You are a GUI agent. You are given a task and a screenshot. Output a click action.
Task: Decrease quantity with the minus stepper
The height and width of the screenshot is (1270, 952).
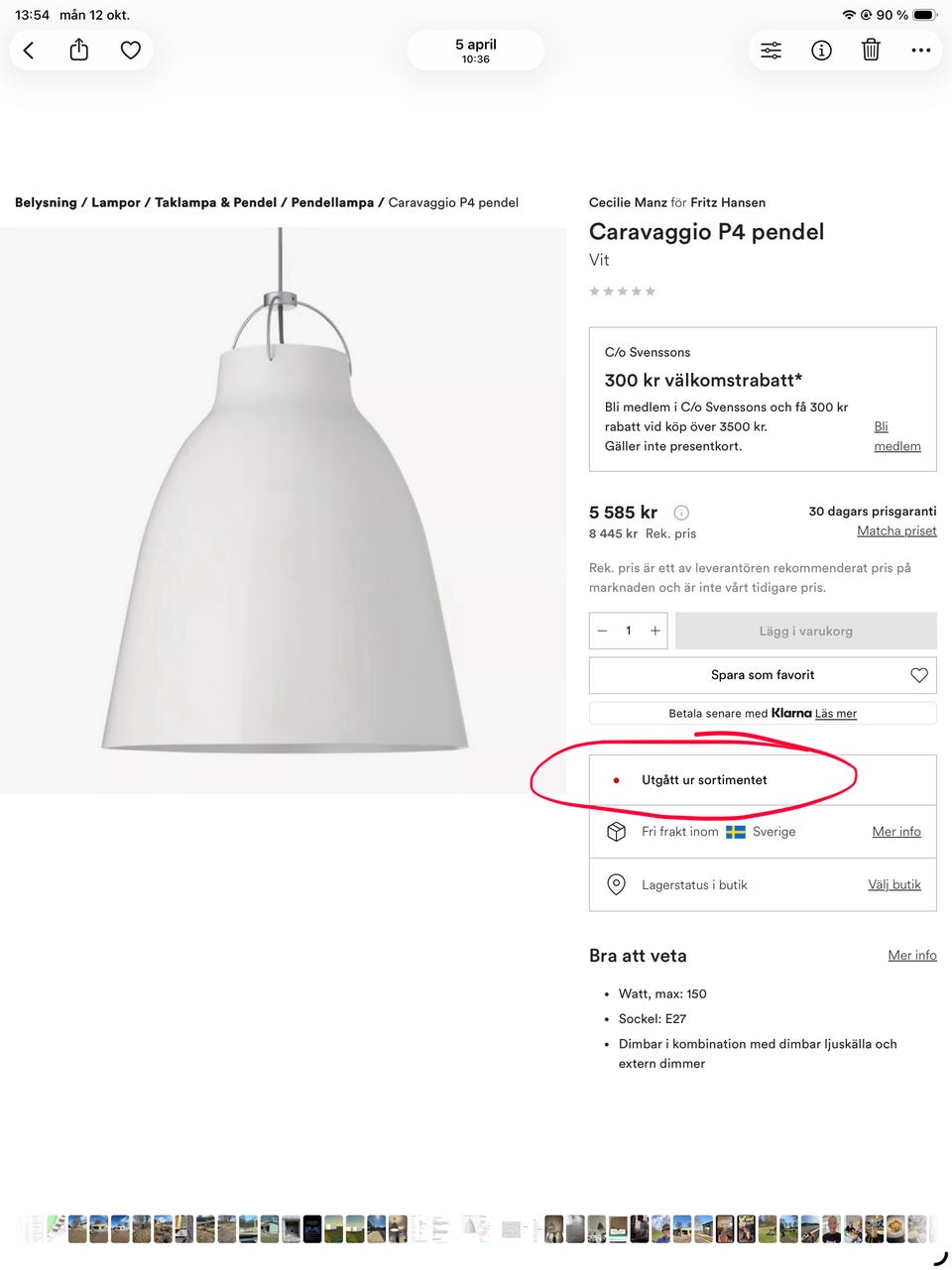[x=602, y=631]
